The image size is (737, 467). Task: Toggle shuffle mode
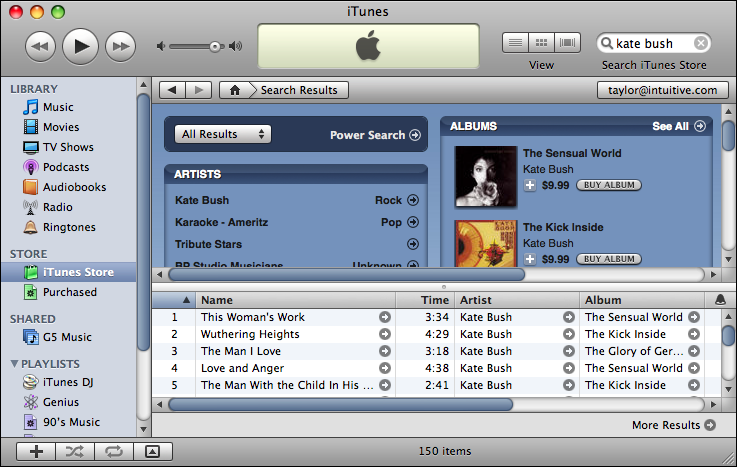75,451
